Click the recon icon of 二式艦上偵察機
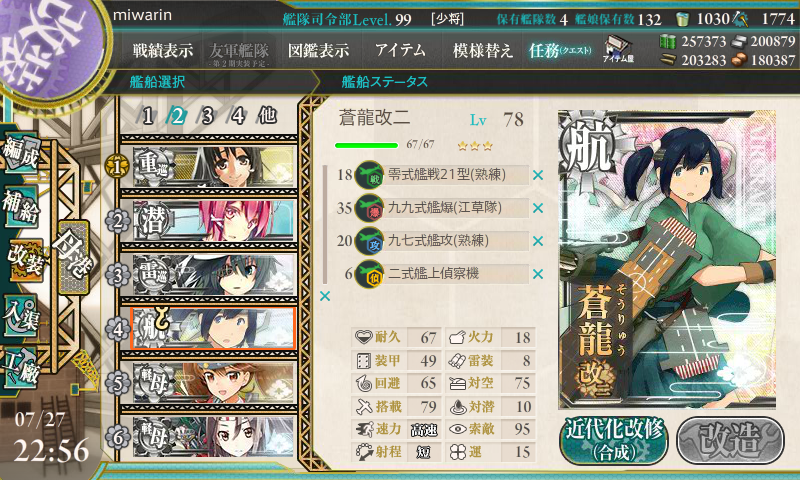The image size is (800, 480). (x=369, y=274)
